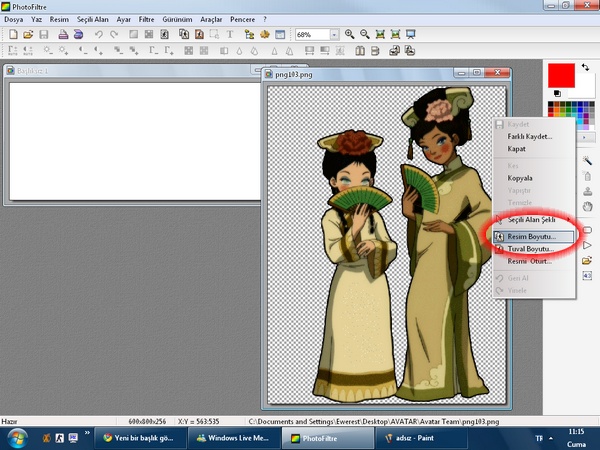The image size is (600, 450).
Task: Select the Rounded rectangle selection shape
Action: click(x=587, y=230)
